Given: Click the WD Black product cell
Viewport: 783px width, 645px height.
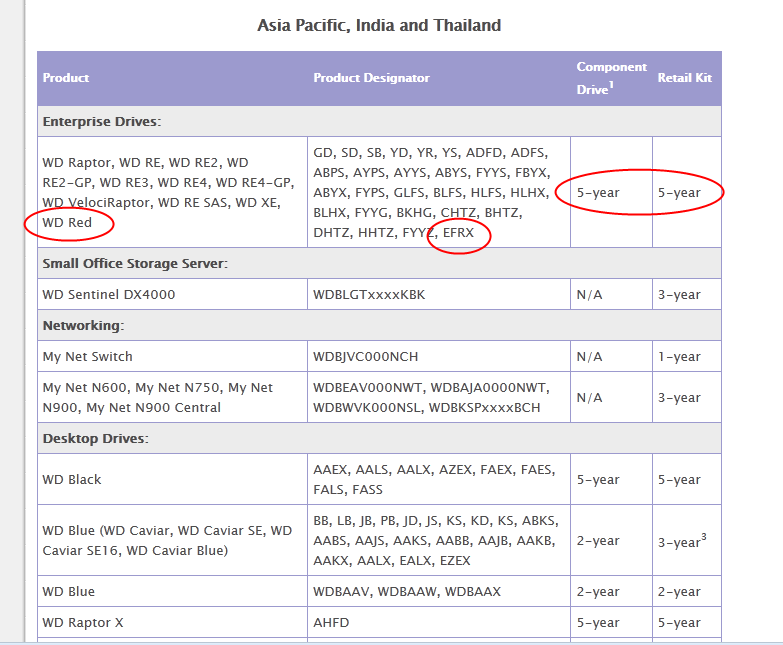Looking at the screenshot, I should click(x=172, y=479).
